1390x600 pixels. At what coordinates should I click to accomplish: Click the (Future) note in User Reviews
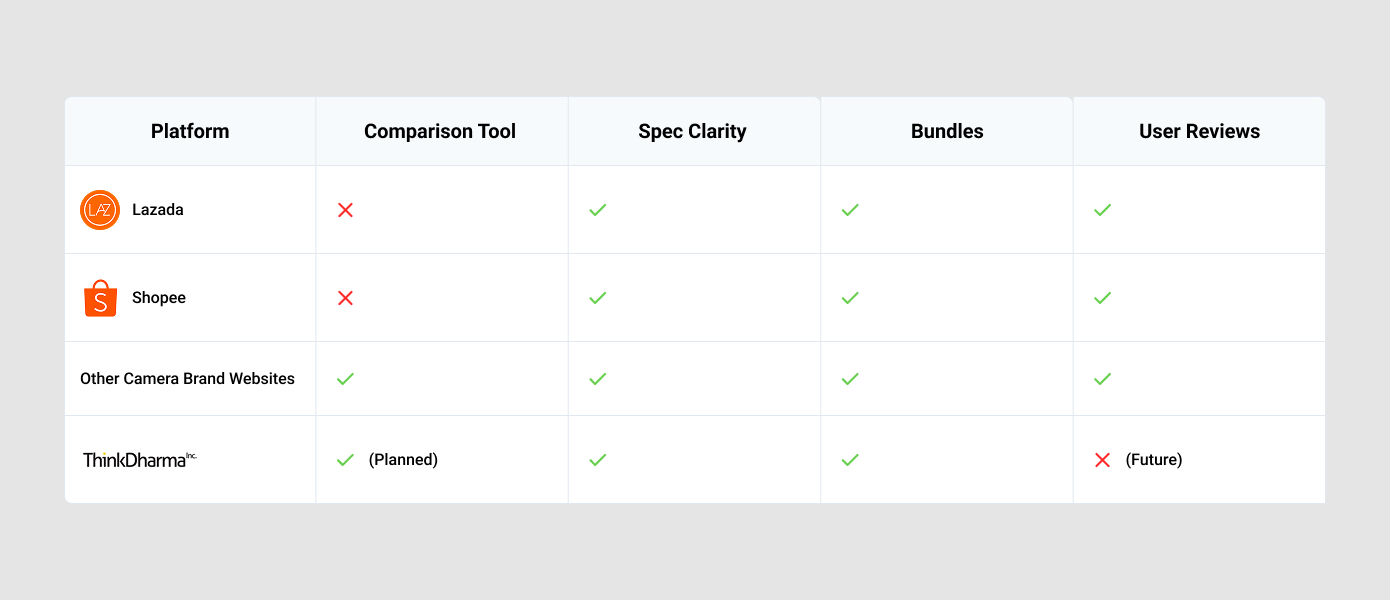point(1154,460)
